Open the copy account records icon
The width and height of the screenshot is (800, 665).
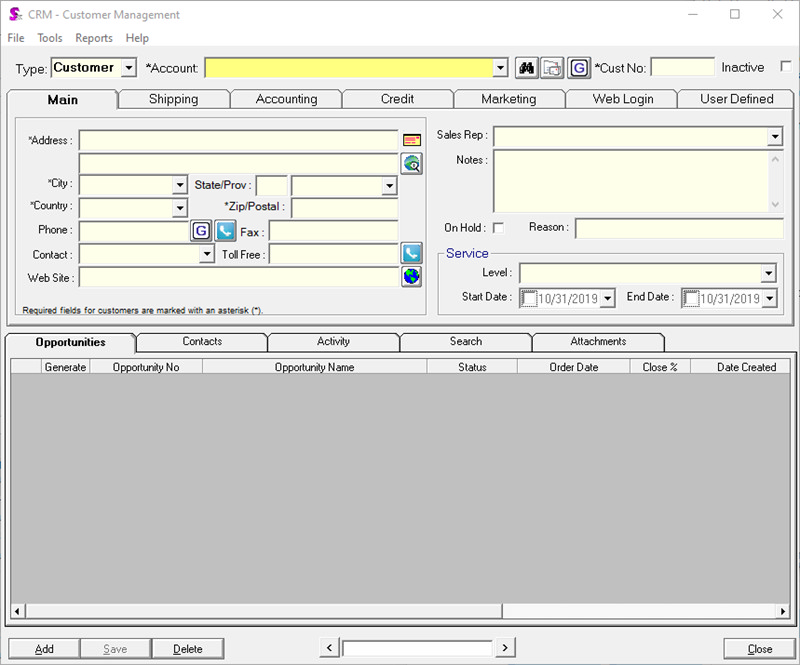551,67
